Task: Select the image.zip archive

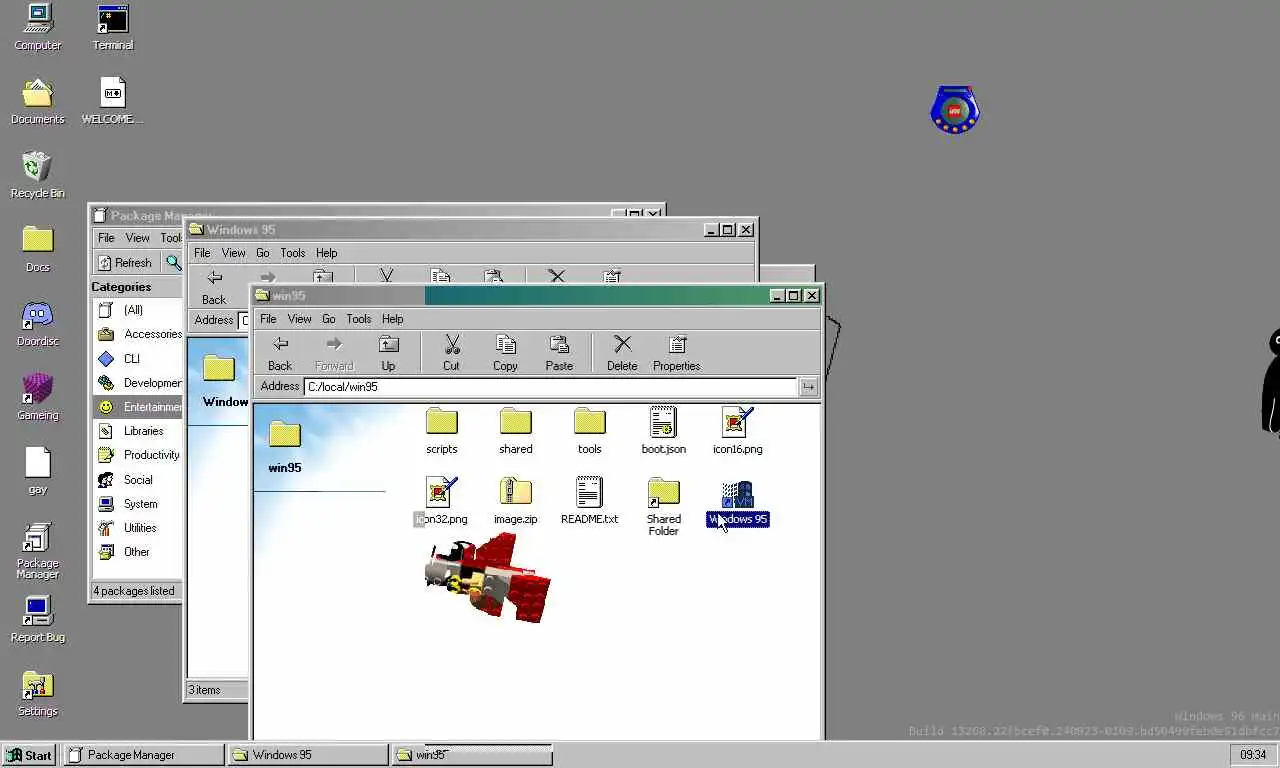Action: point(515,502)
